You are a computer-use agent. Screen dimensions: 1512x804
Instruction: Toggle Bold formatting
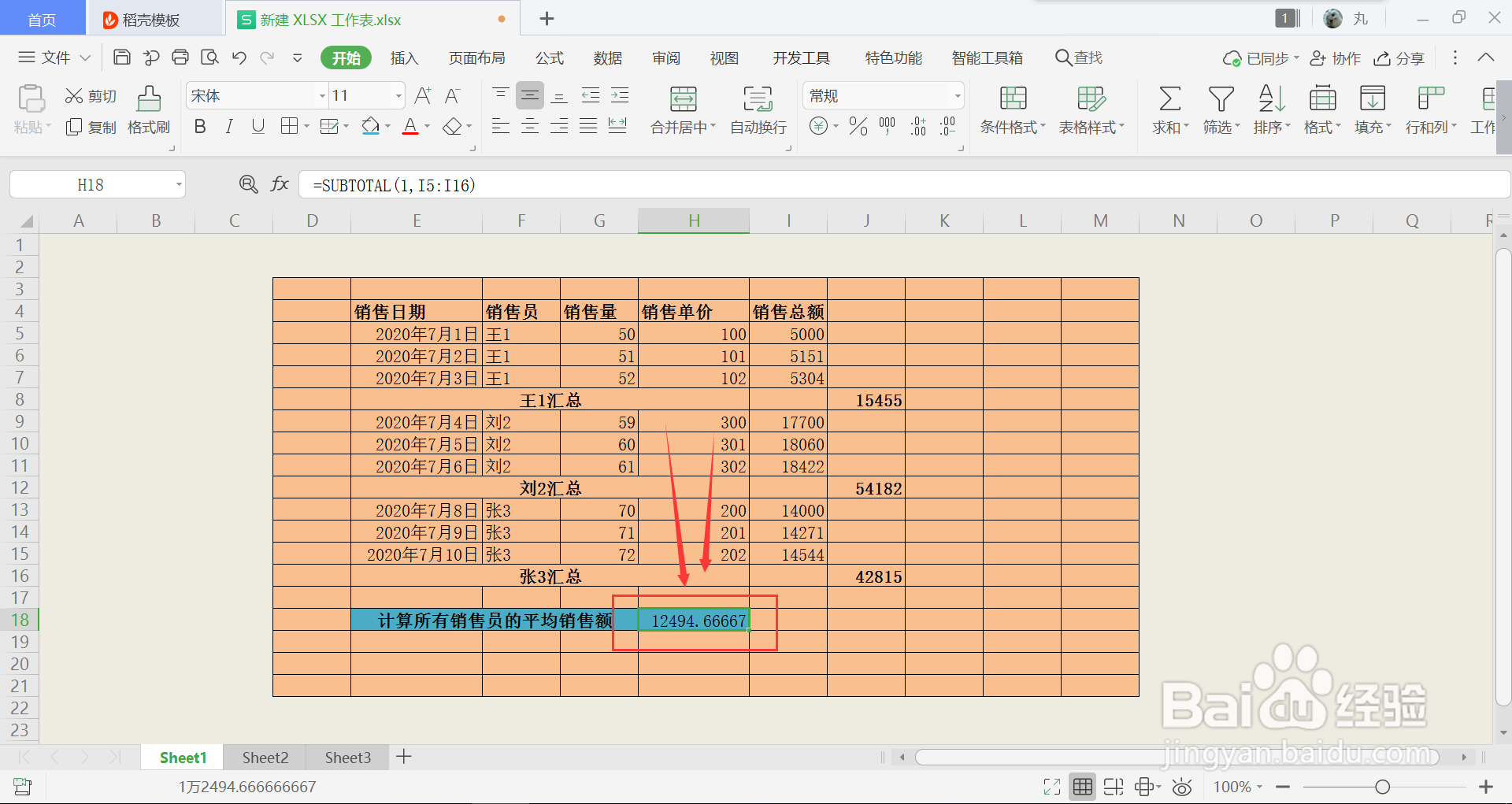200,127
